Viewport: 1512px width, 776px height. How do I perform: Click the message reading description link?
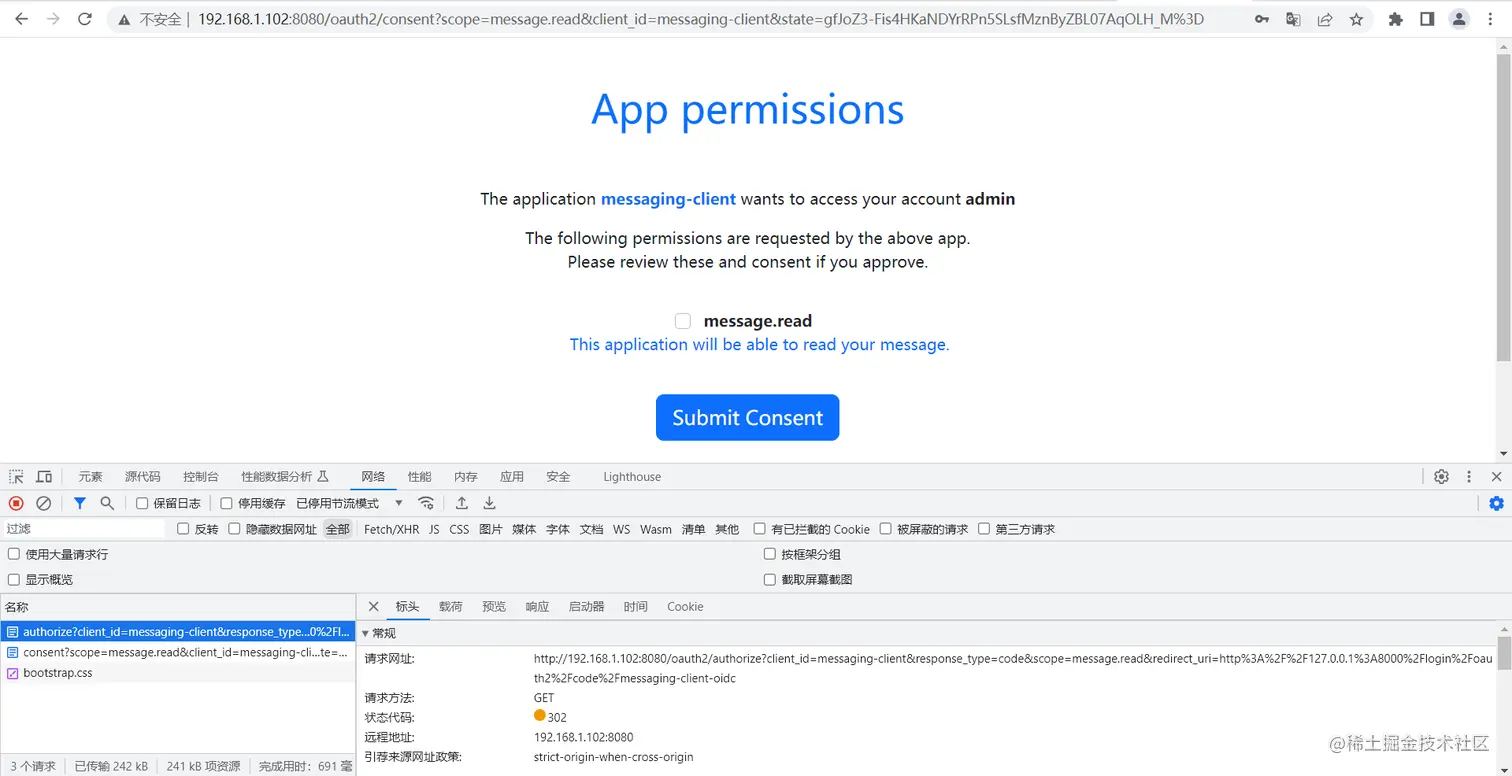(x=759, y=344)
